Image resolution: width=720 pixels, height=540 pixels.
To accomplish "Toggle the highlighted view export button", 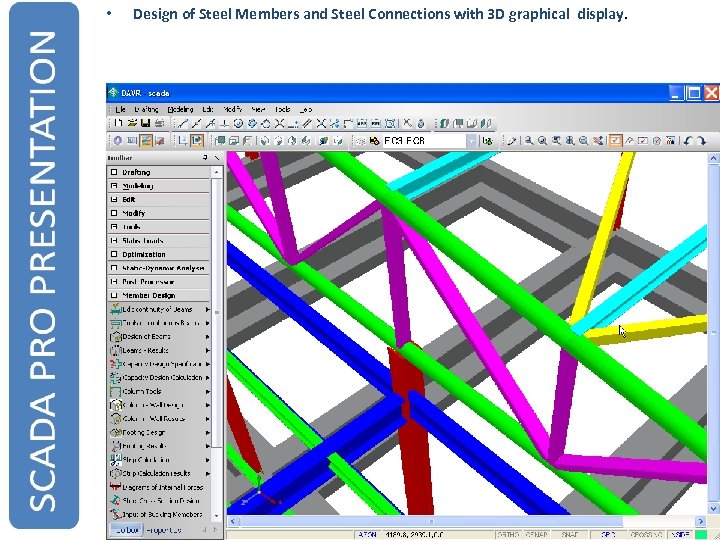I will [197, 141].
